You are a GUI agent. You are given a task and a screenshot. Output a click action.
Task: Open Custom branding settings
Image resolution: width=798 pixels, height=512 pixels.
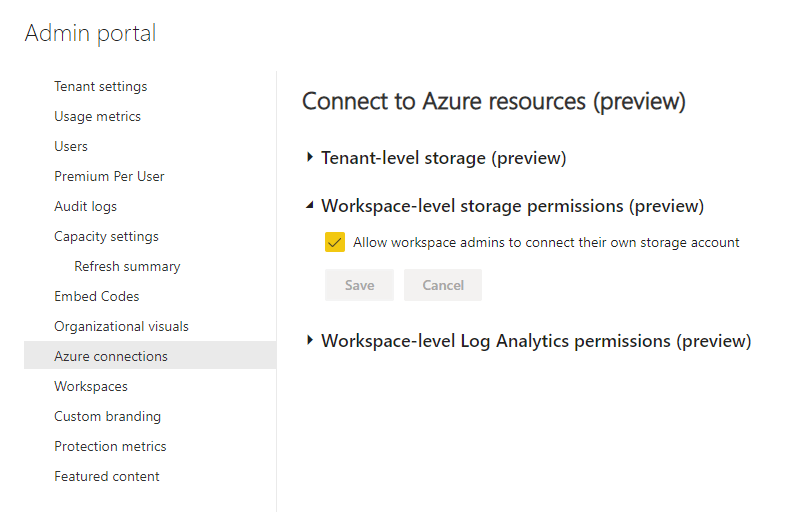point(107,417)
